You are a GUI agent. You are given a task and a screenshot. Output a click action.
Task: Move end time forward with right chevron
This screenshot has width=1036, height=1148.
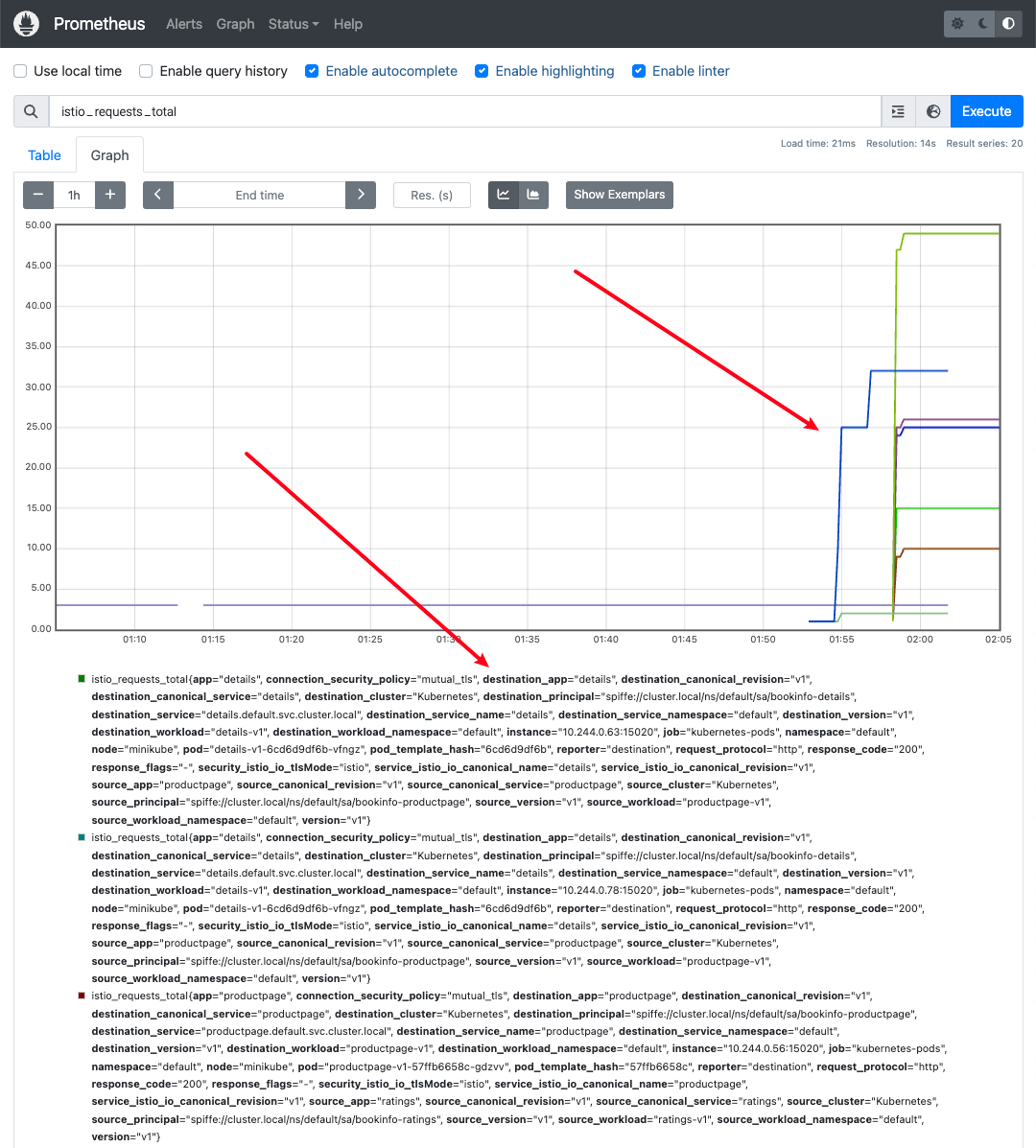pyautogui.click(x=361, y=195)
